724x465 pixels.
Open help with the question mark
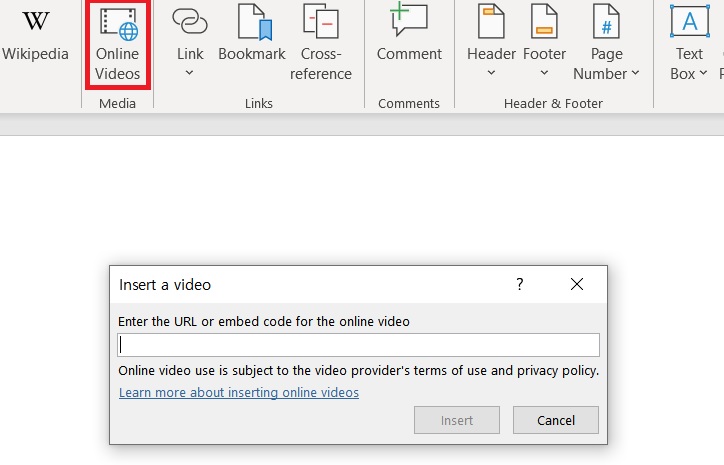[520, 284]
